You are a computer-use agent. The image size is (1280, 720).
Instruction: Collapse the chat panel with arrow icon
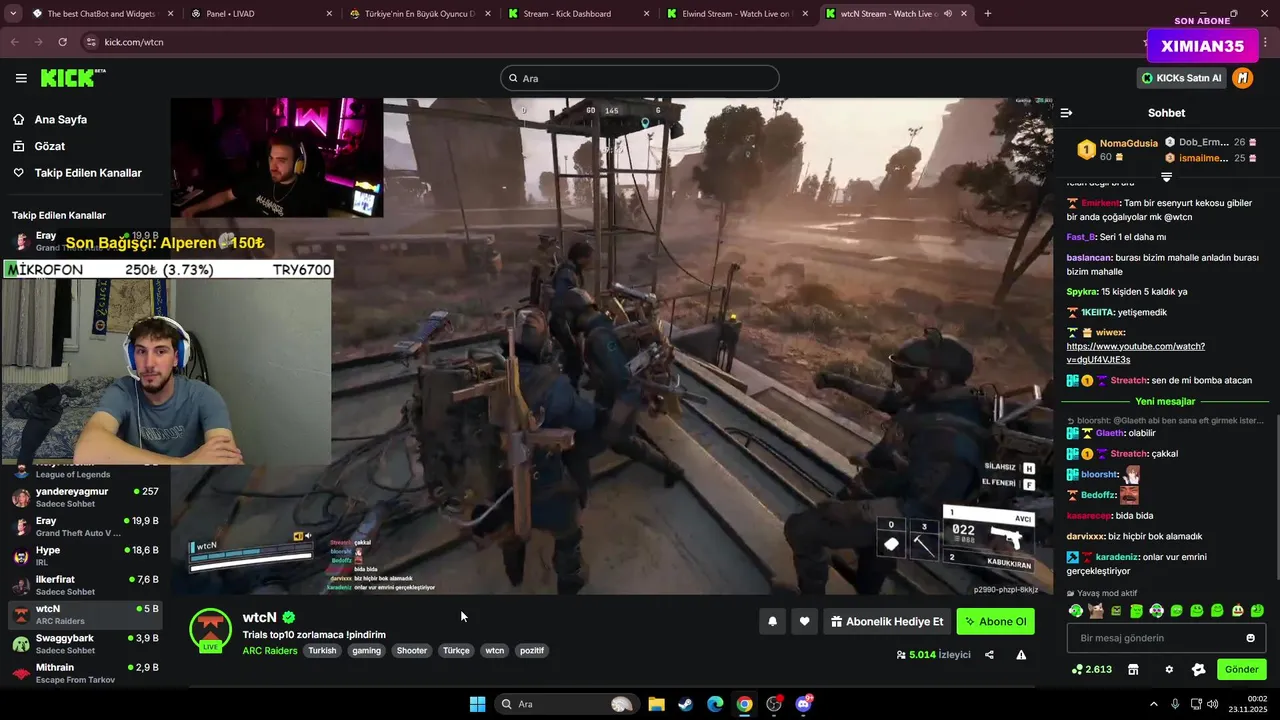(1066, 113)
